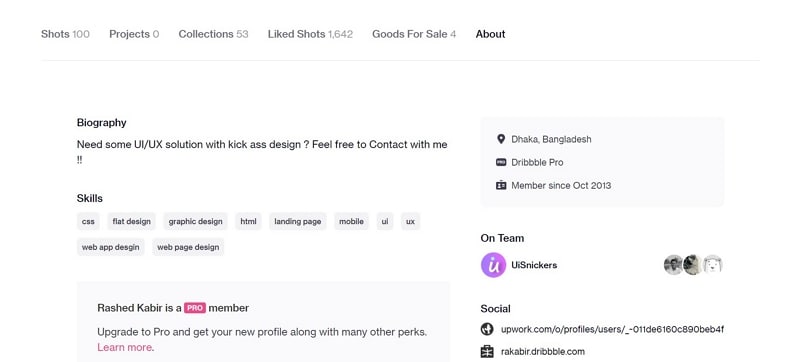Click the Dribbble Pro text

pyautogui.click(x=537, y=163)
